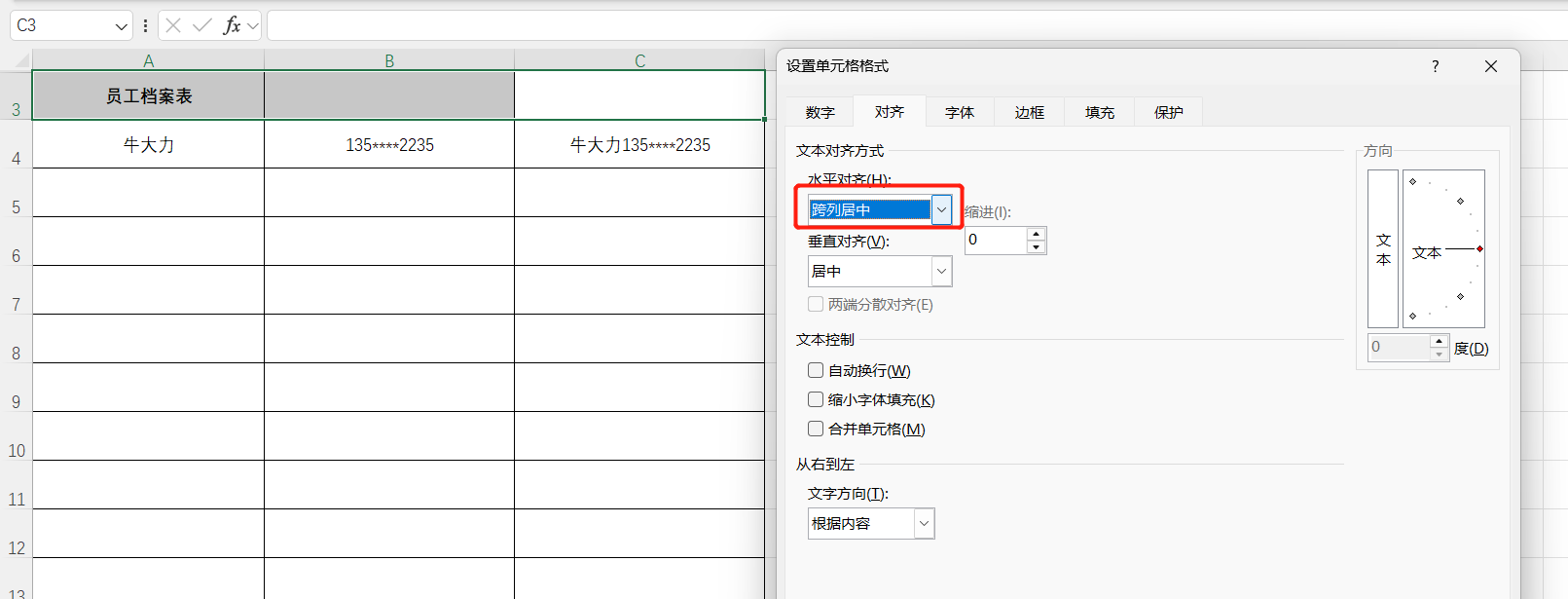Expand the fx function list arrow
This screenshot has height=599, width=1568.
(253, 26)
